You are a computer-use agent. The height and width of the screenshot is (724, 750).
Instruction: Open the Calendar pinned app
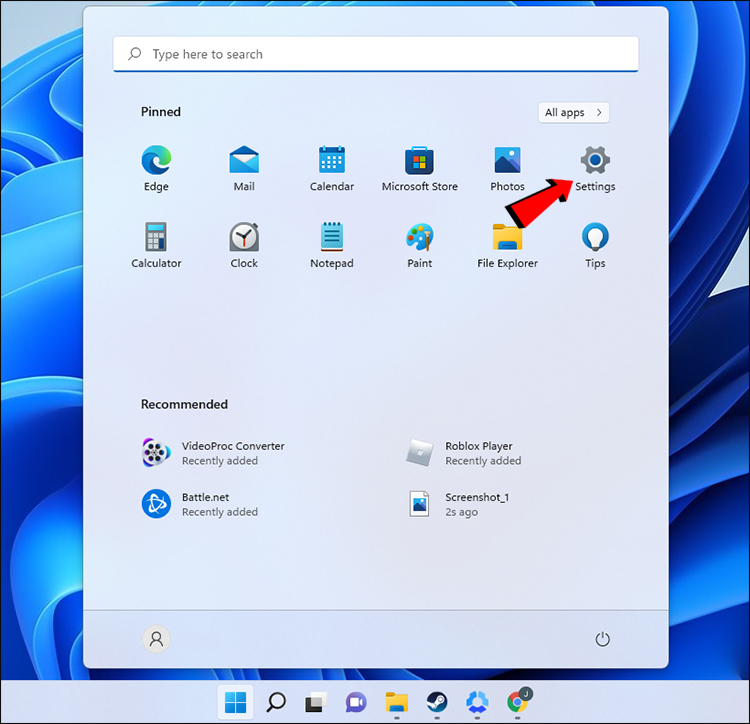click(x=331, y=168)
